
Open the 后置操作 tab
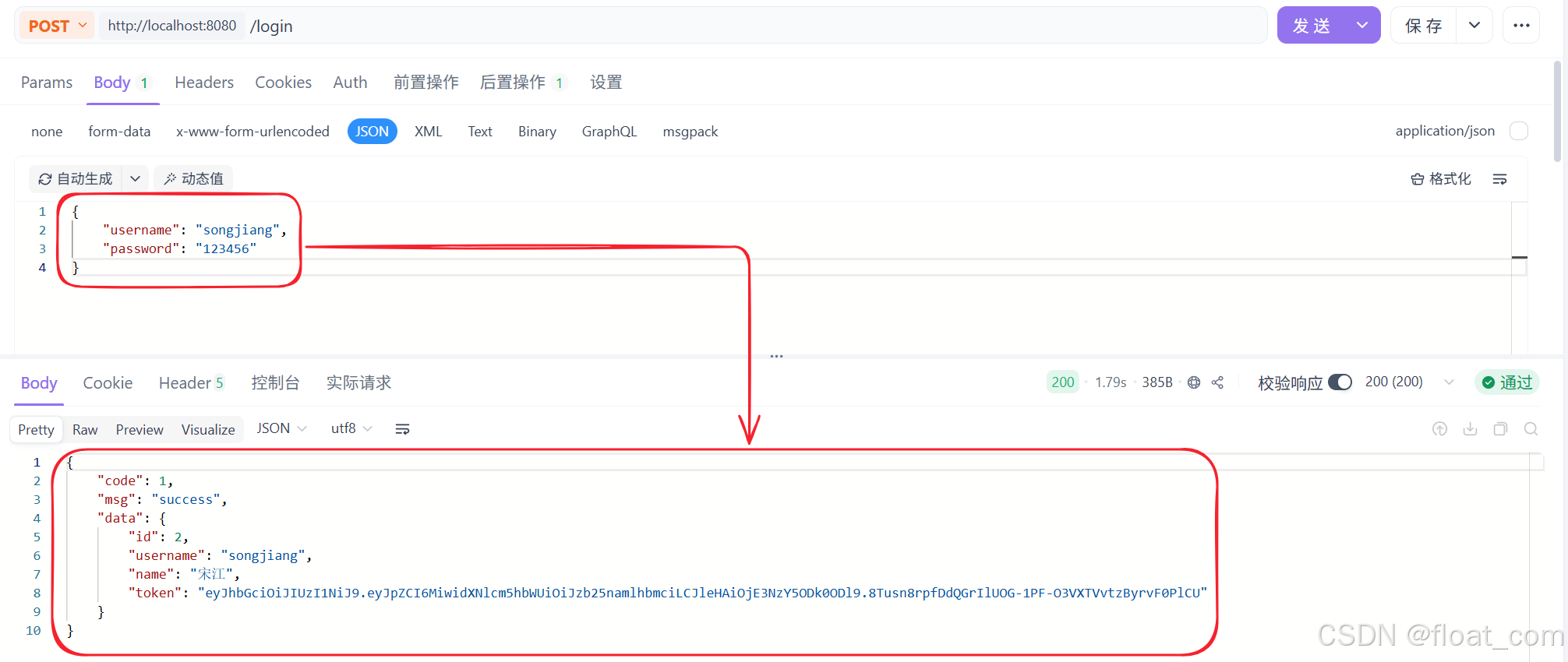click(523, 83)
